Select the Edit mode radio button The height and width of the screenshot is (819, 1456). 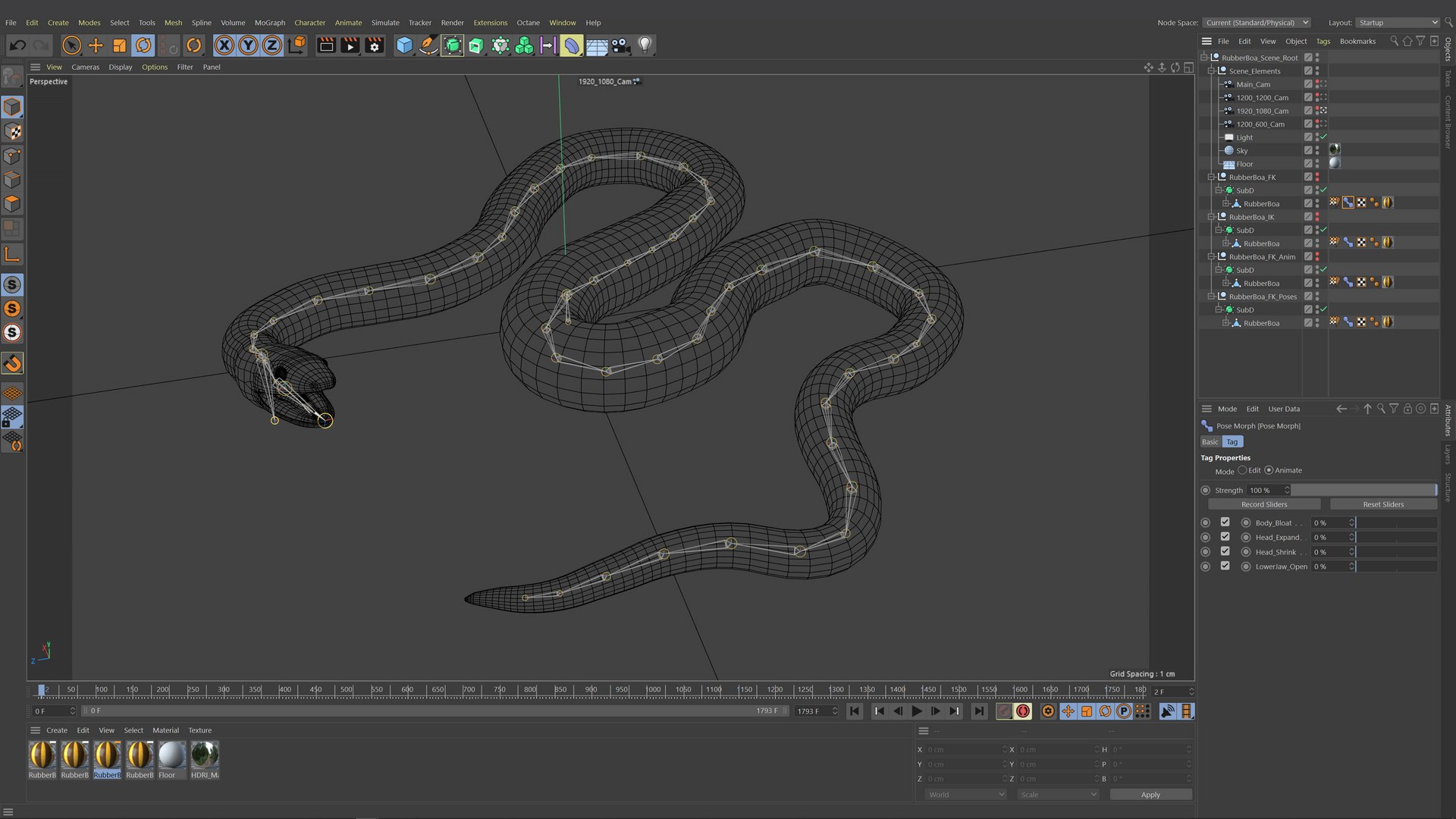[x=1242, y=470]
